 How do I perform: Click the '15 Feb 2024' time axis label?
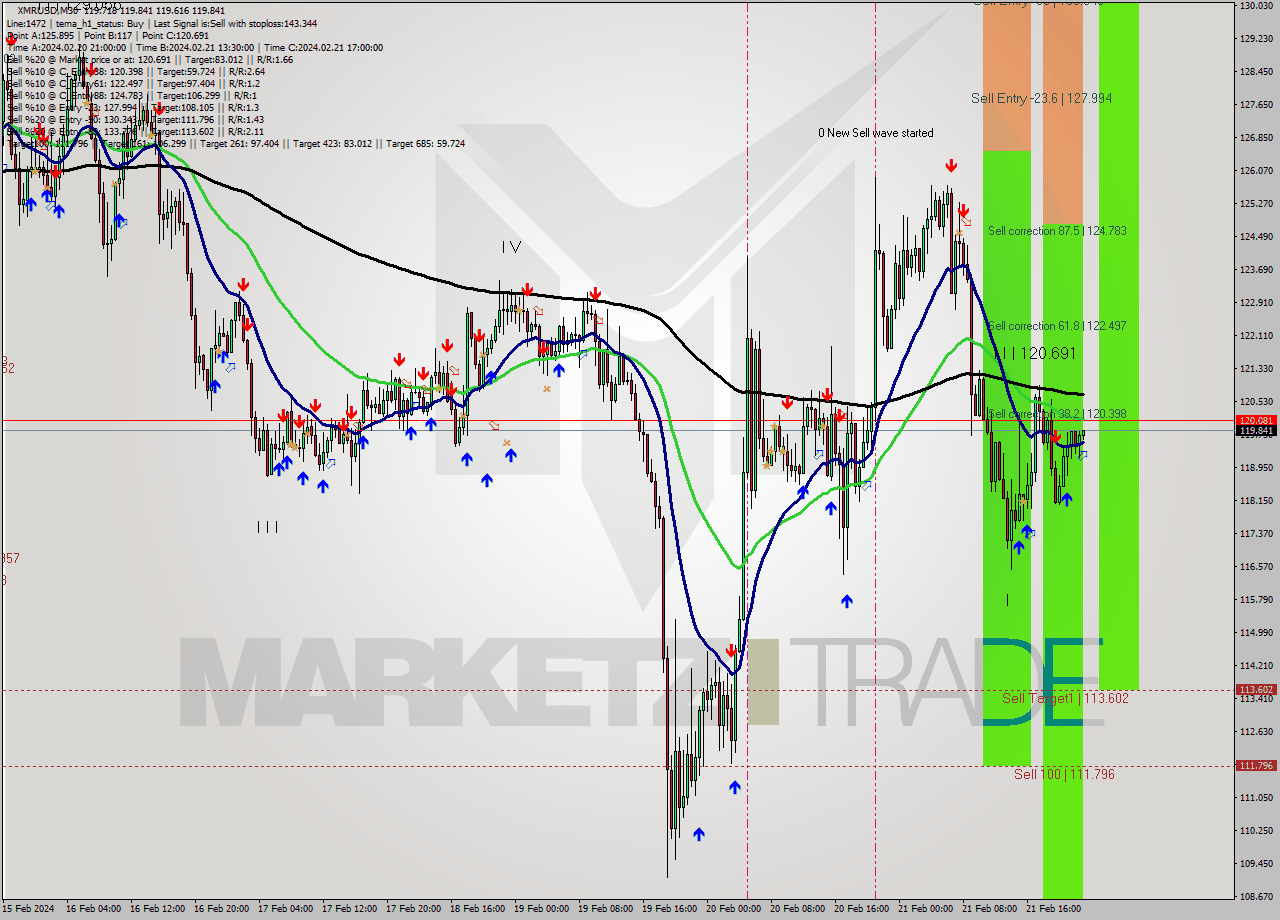28,909
